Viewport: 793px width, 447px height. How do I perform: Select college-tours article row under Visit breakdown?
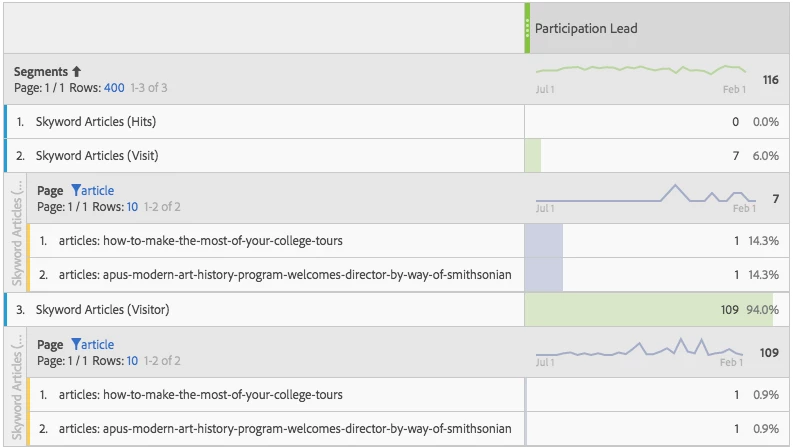click(201, 241)
